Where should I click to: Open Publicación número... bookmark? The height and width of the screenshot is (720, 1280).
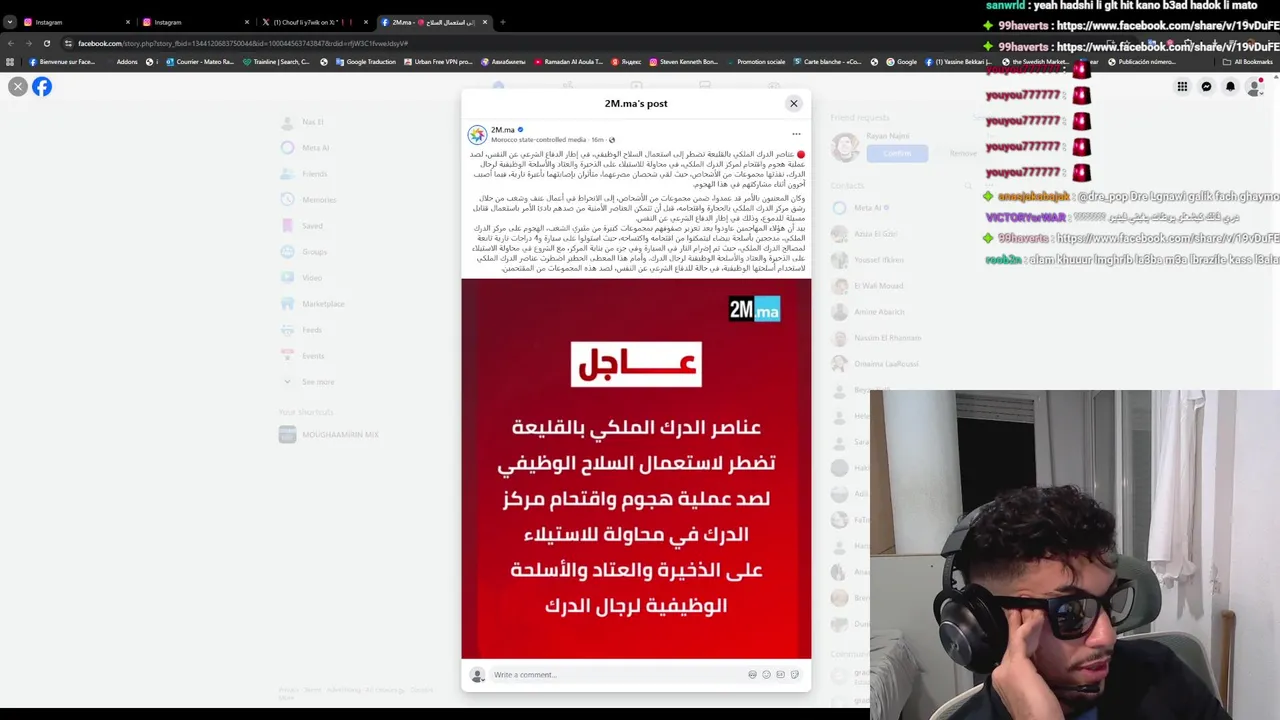(x=1140, y=62)
